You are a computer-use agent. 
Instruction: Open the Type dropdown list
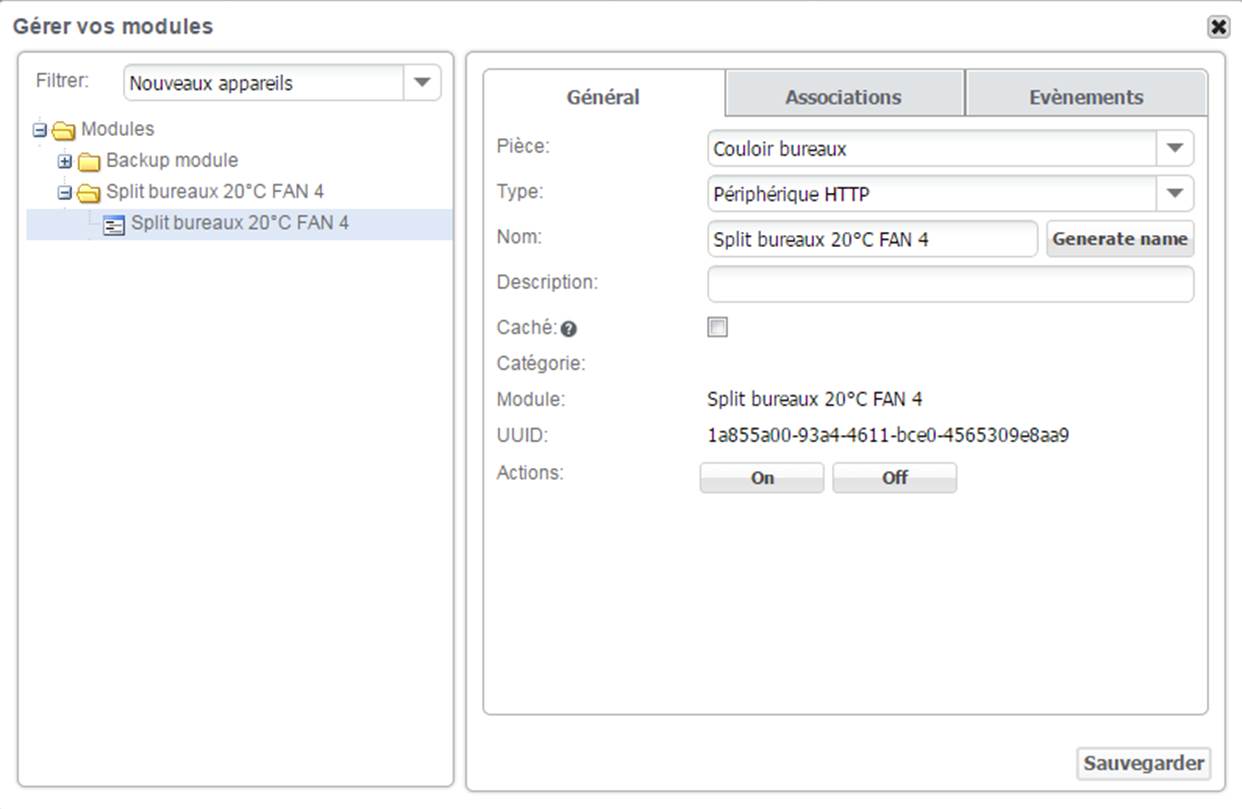(x=1175, y=194)
